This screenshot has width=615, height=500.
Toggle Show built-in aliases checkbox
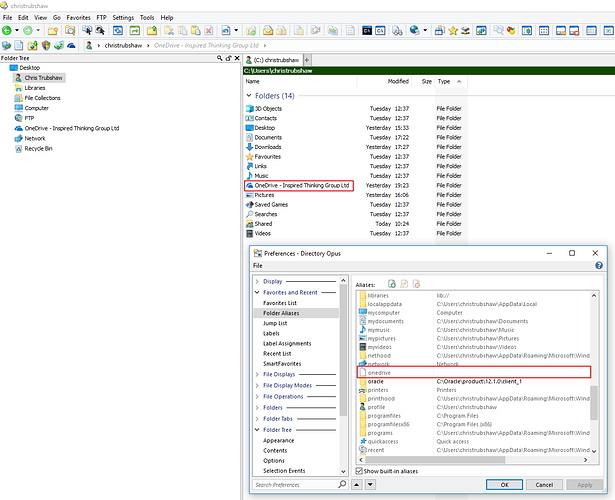tap(359, 471)
